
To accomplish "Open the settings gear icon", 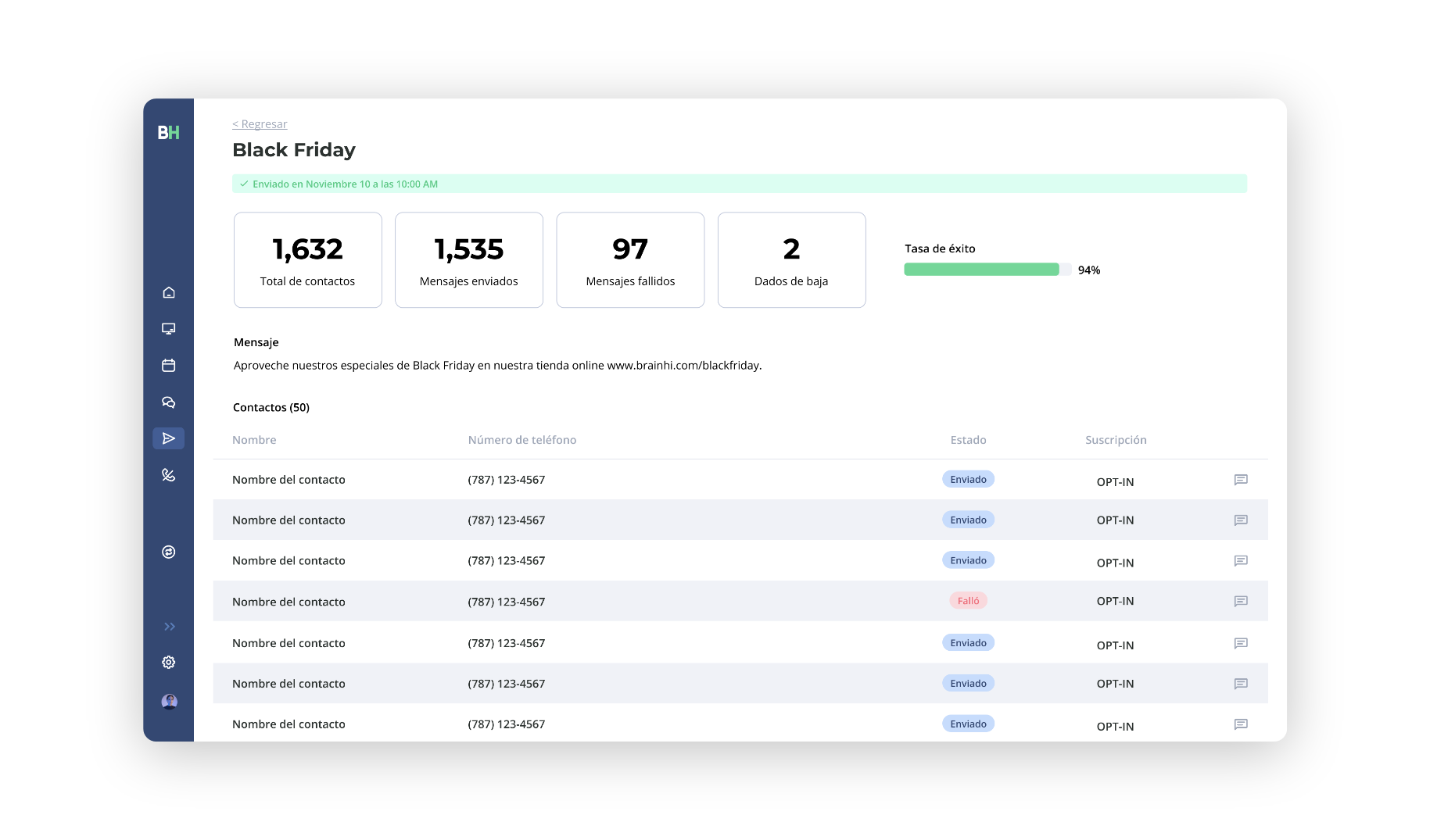I will [168, 662].
